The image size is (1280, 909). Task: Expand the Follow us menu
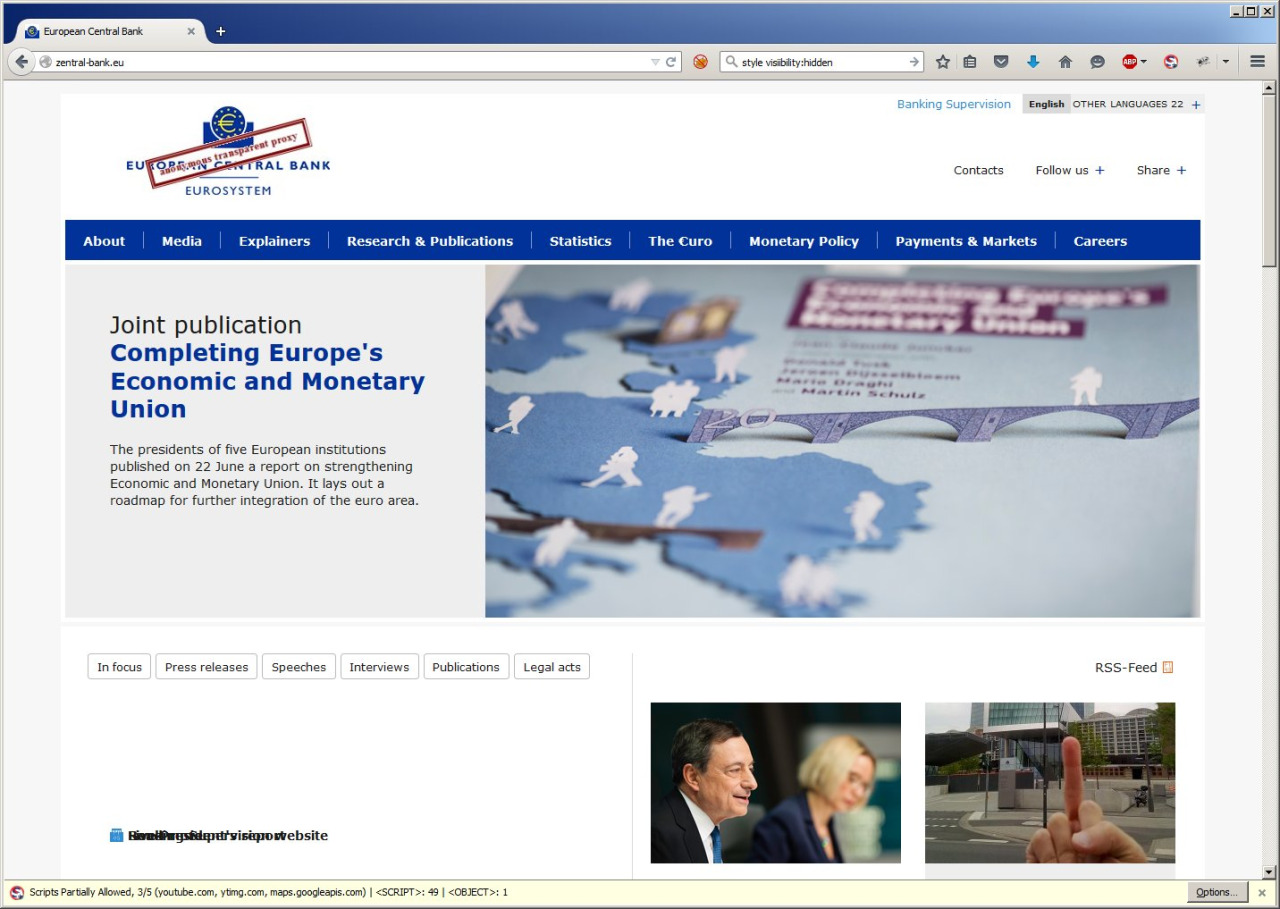point(1070,170)
